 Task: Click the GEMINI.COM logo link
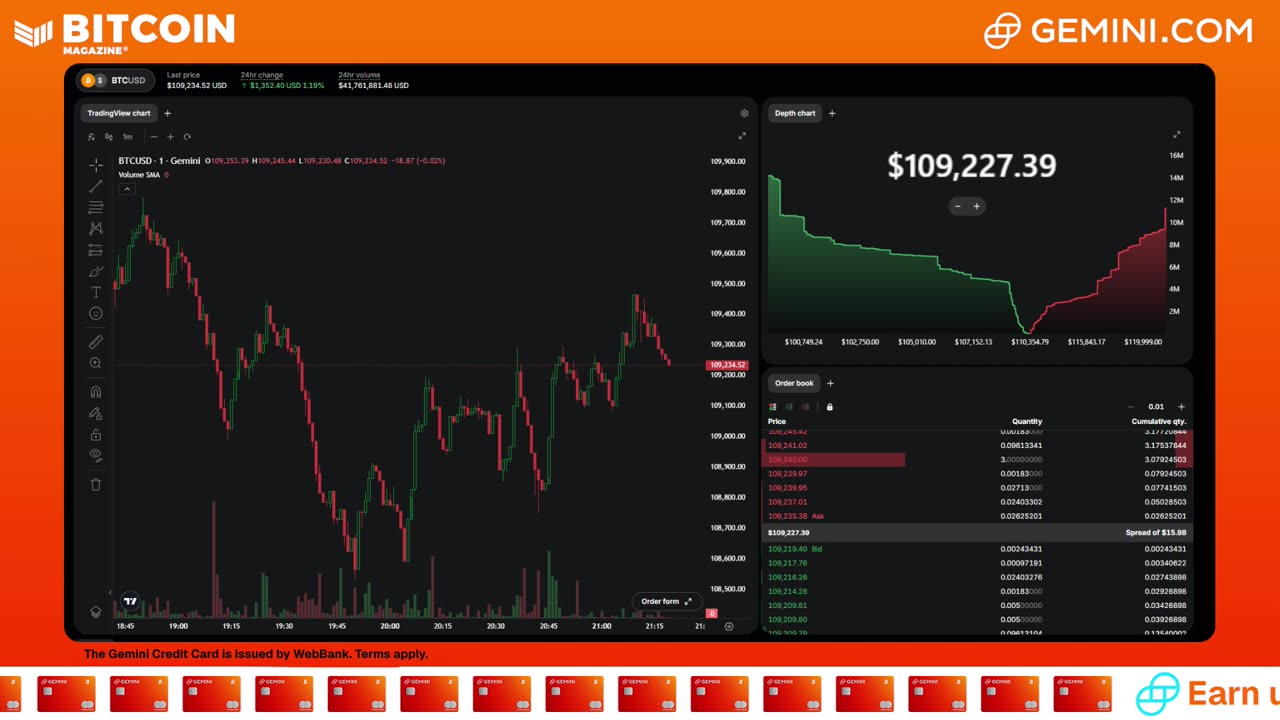1119,31
